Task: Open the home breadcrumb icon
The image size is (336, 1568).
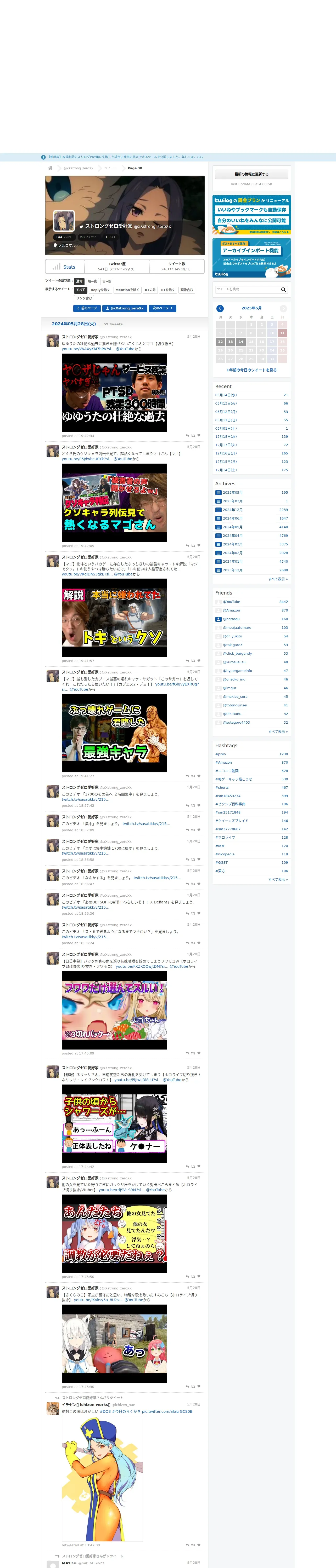Action: (x=50, y=168)
